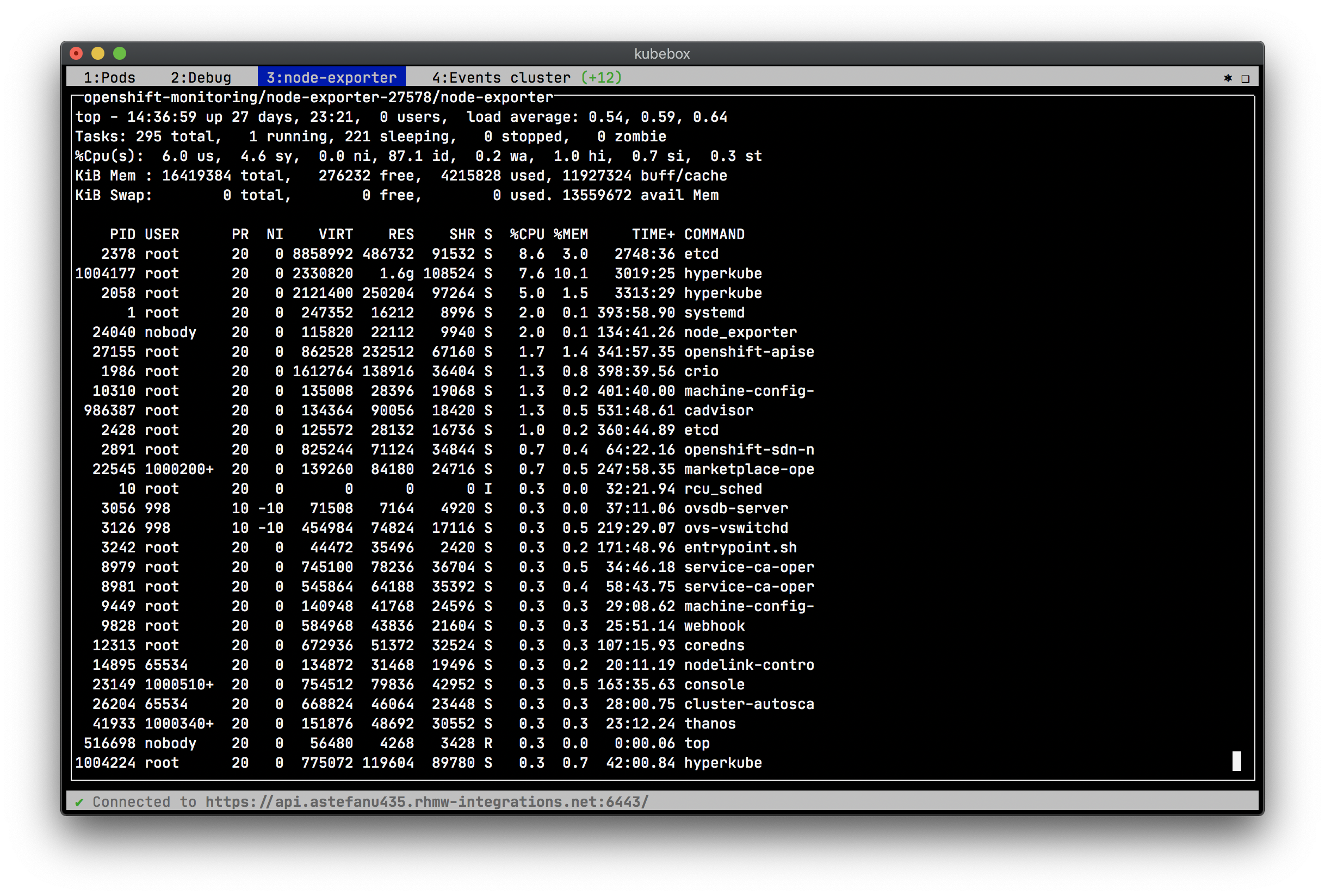Viewport: 1325px width, 896px height.
Task: Click the helm wheel icon in tab bar
Action: point(1228,78)
